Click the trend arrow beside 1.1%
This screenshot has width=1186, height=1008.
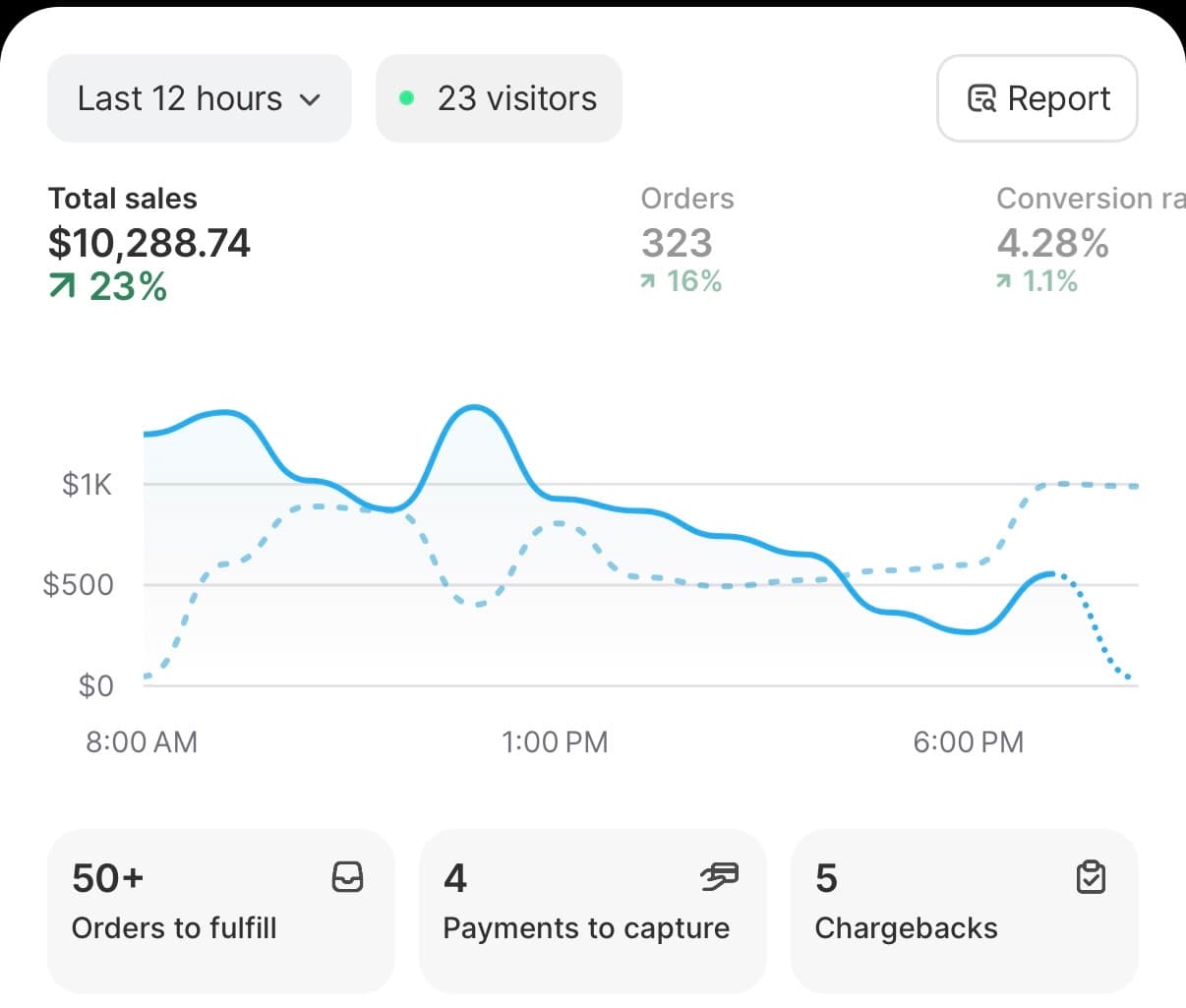(x=1002, y=282)
